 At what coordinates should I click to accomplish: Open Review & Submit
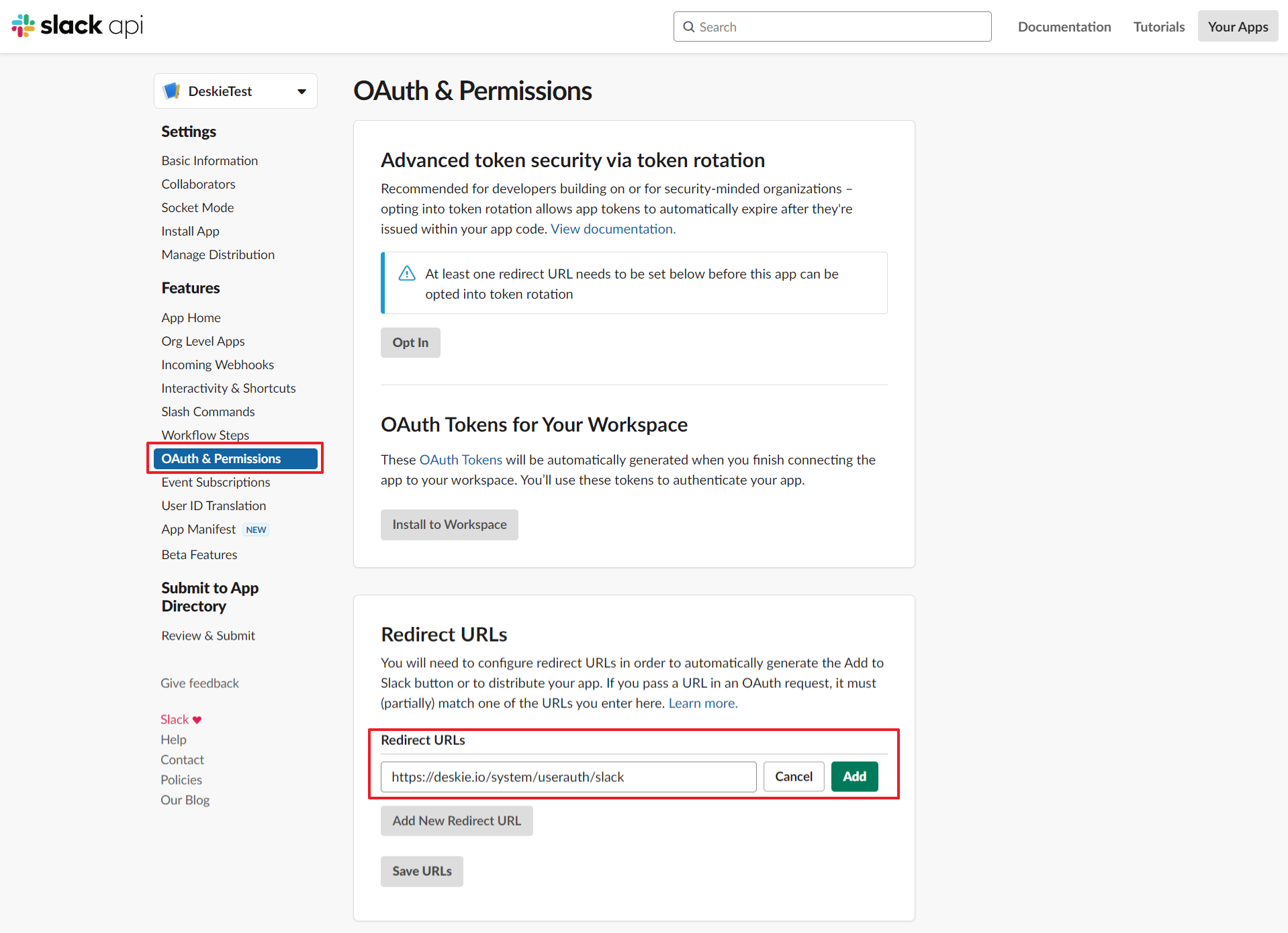[208, 636]
